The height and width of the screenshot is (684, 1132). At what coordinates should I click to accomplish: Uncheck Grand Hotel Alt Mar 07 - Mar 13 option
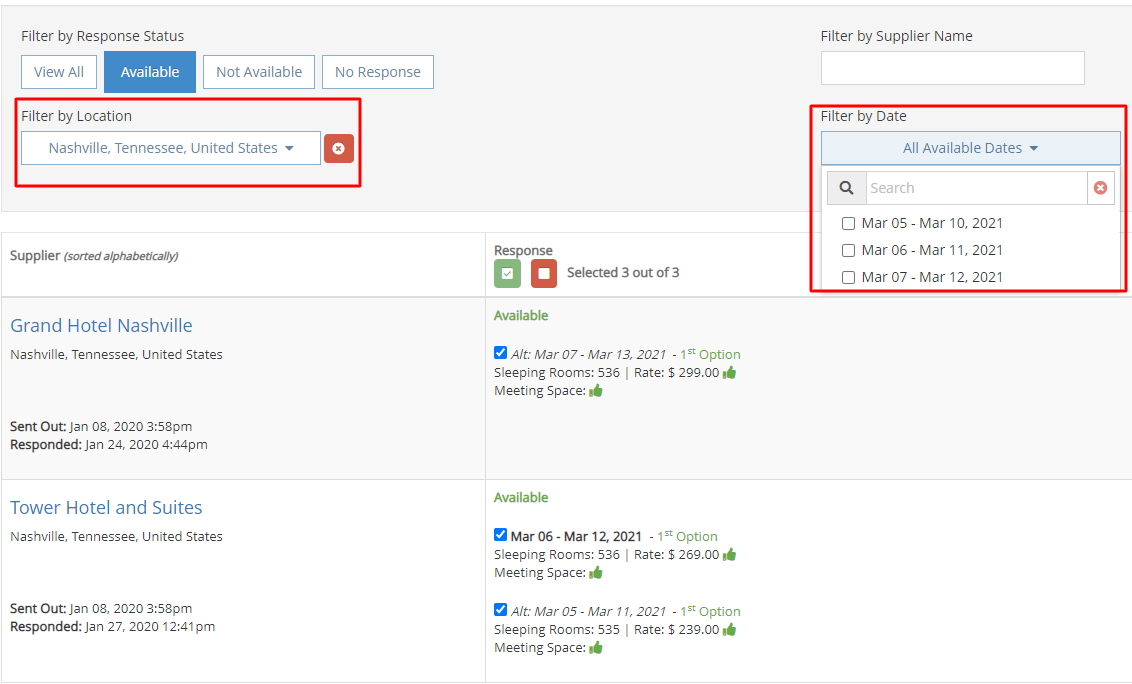pyautogui.click(x=500, y=353)
